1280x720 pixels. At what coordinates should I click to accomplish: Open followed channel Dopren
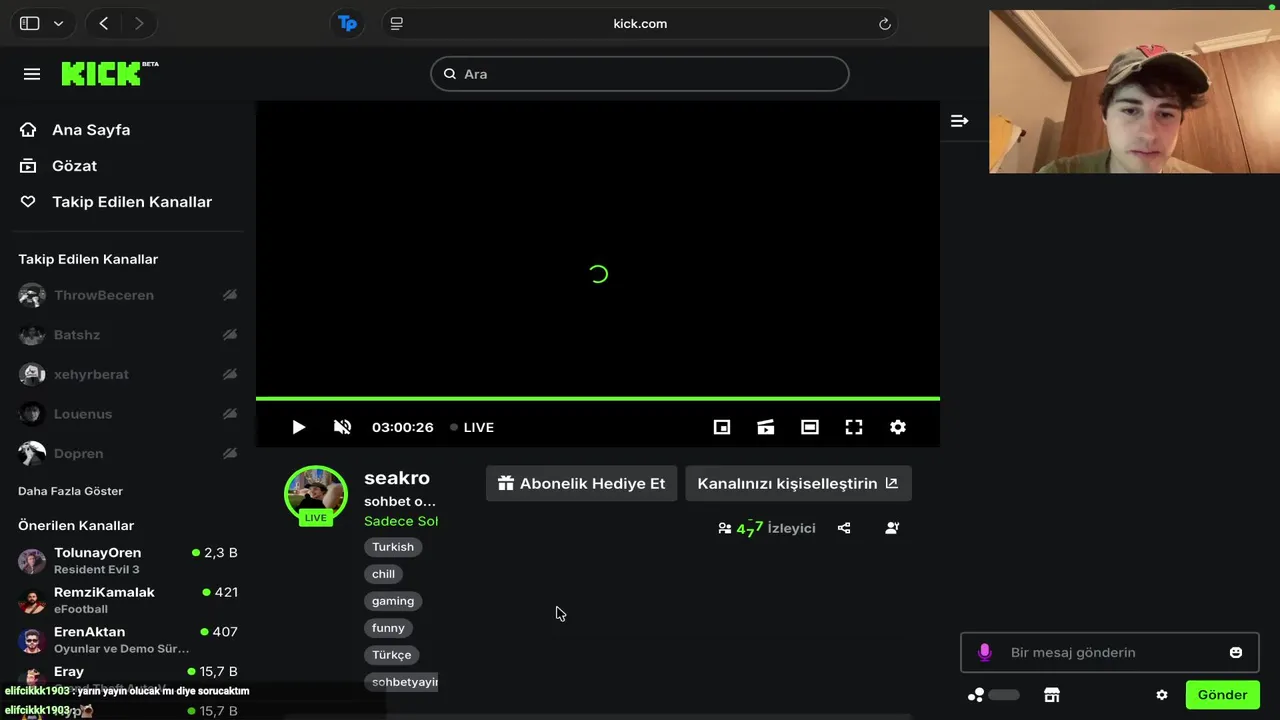click(x=79, y=453)
